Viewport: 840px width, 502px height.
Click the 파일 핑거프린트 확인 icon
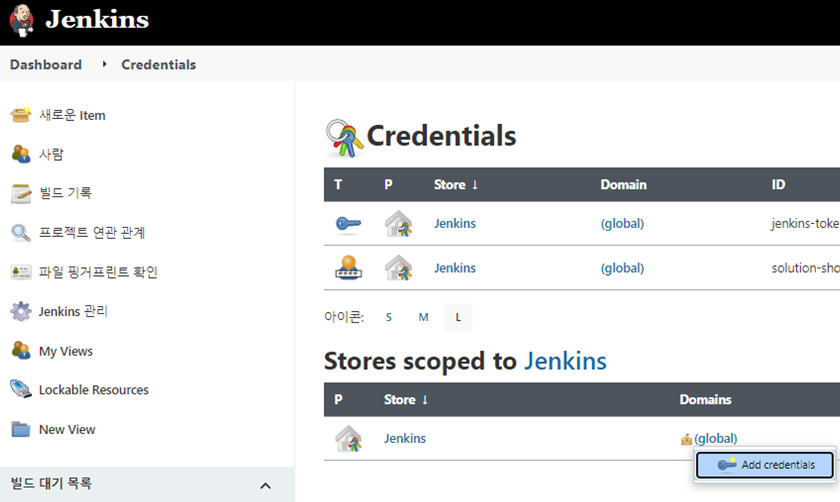coord(21,272)
